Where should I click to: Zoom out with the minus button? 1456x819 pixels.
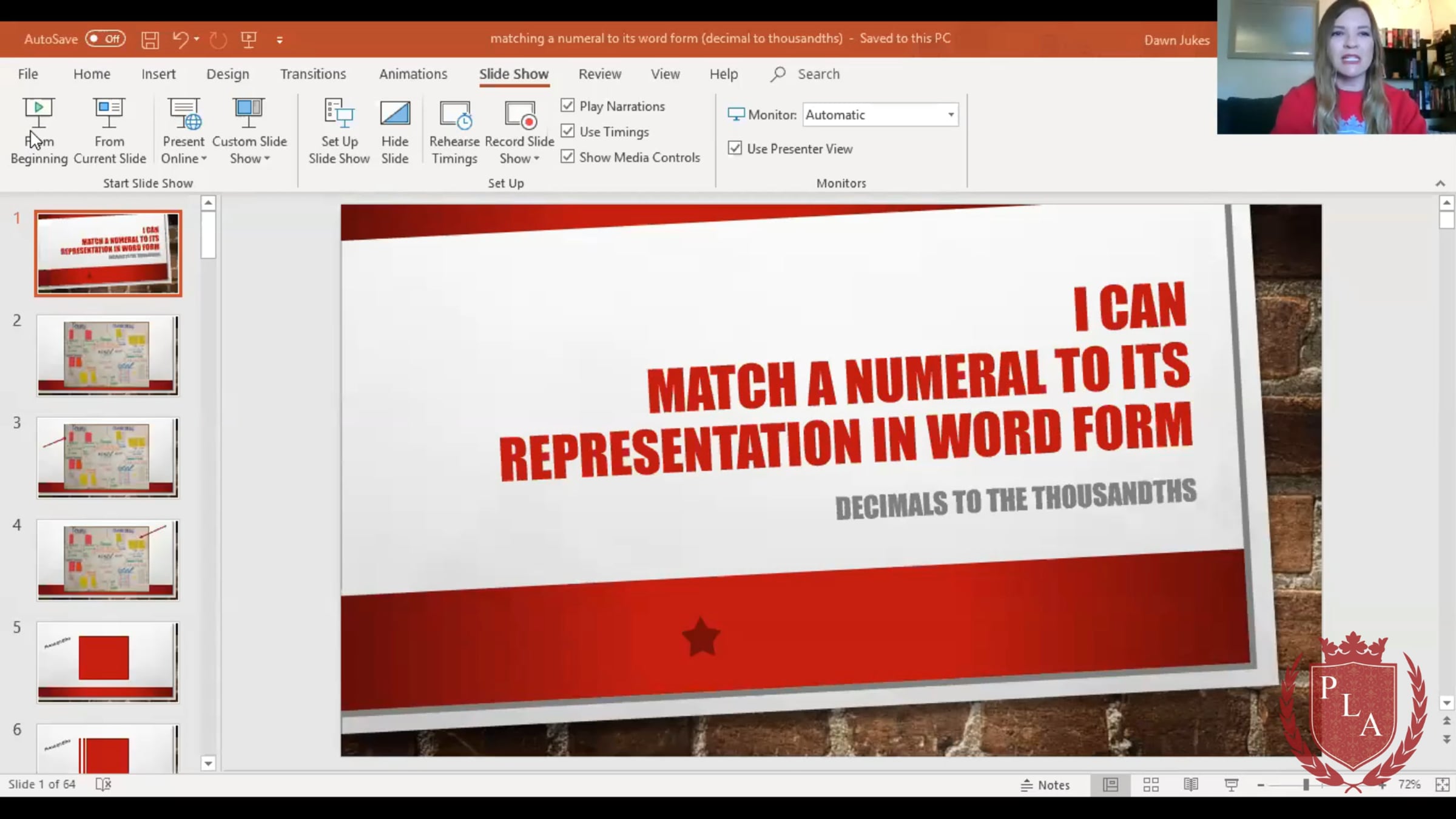pyautogui.click(x=1261, y=785)
